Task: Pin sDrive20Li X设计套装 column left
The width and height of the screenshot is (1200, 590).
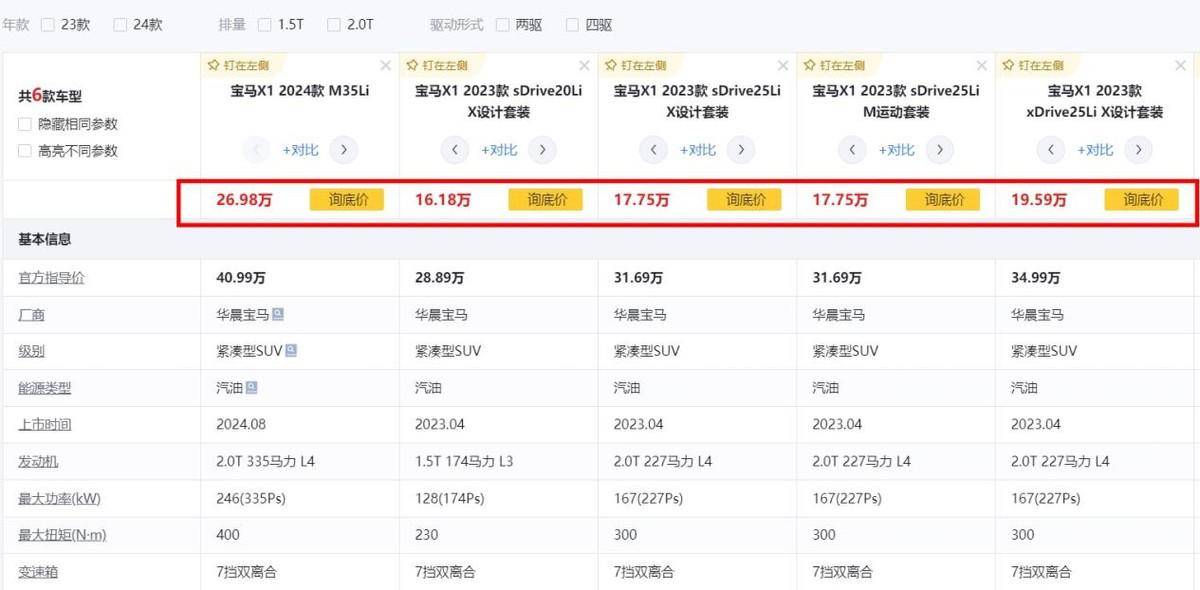Action: coord(436,65)
